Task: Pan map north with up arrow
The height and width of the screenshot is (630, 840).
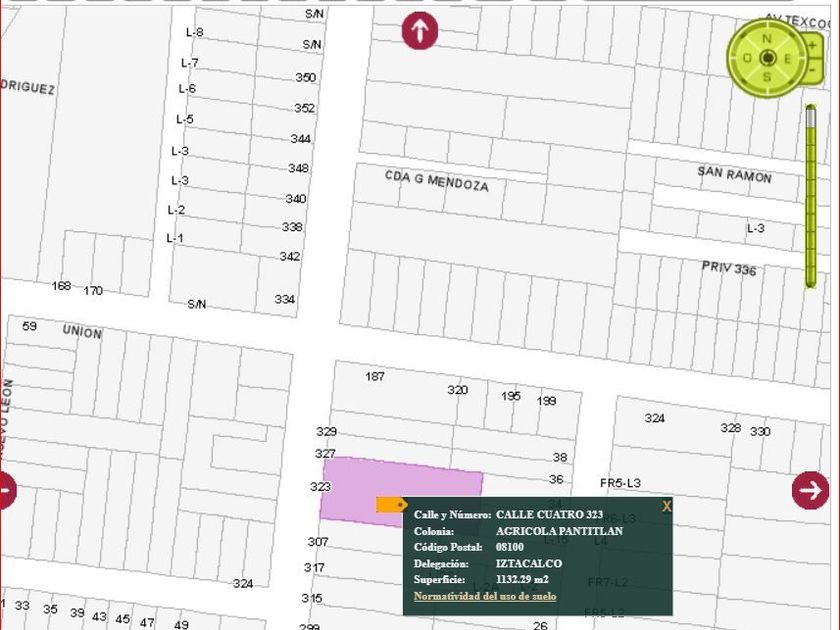Action: 420,31
